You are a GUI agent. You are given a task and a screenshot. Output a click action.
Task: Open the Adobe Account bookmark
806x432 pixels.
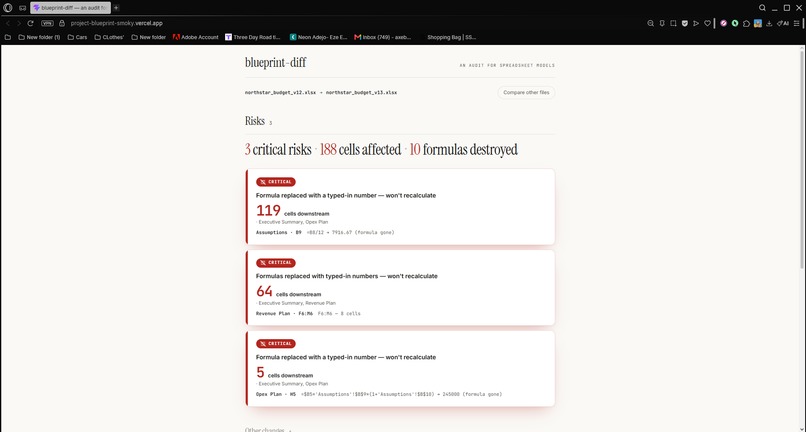[195, 37]
